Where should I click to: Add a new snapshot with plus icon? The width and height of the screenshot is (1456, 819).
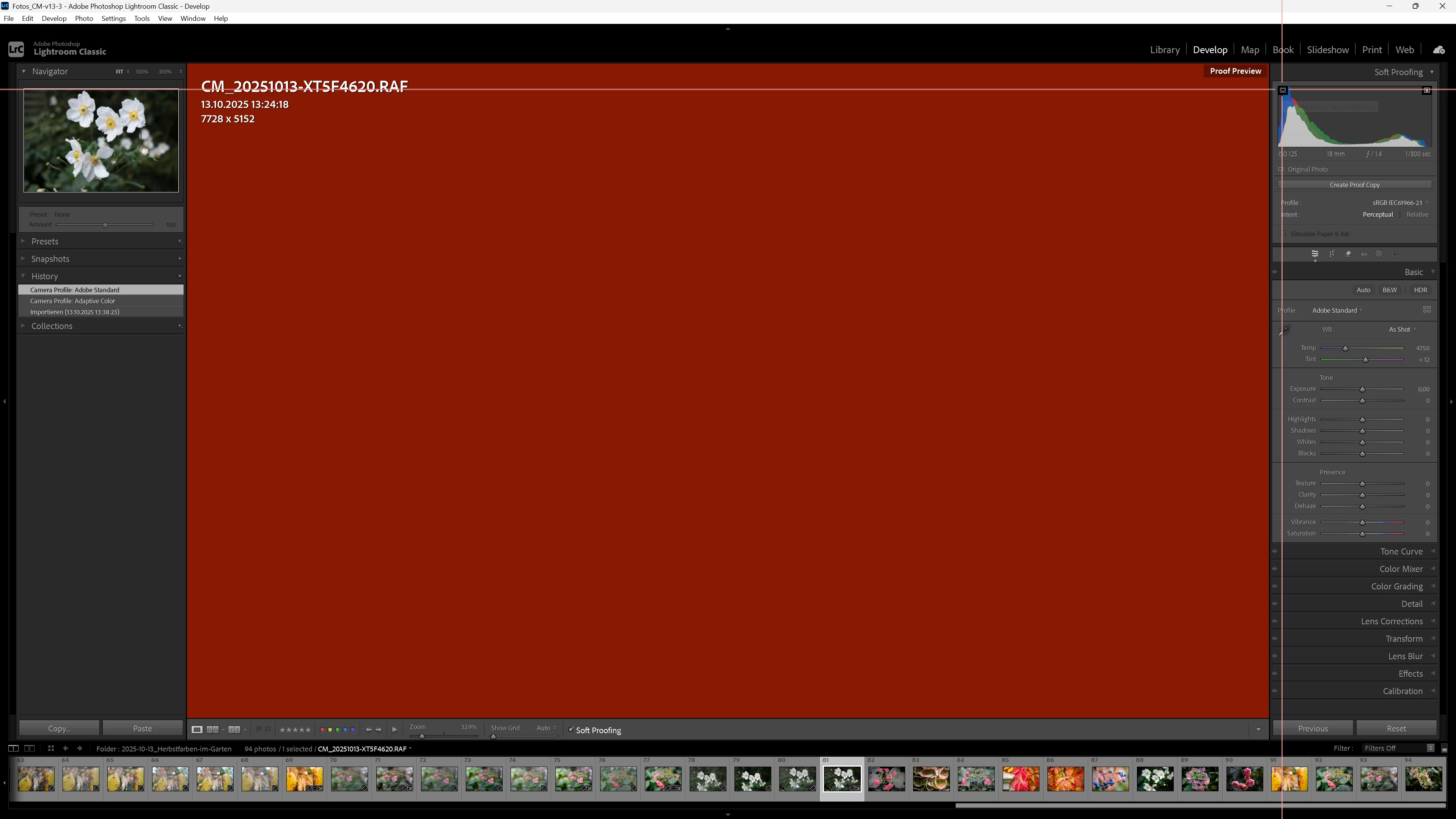[x=180, y=258]
